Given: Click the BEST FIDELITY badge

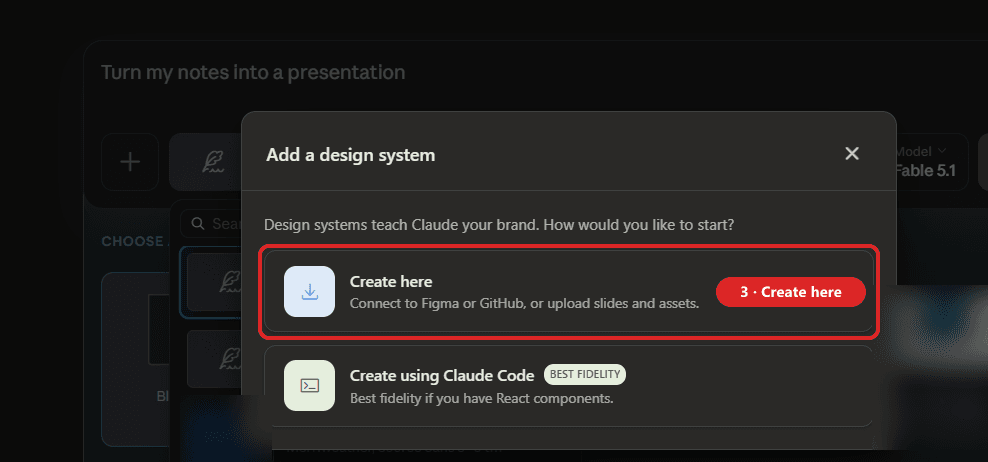Looking at the screenshot, I should click(585, 374).
